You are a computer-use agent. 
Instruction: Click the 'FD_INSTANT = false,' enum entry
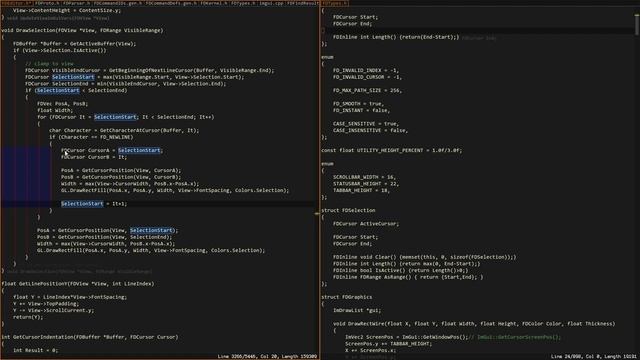tap(361, 110)
